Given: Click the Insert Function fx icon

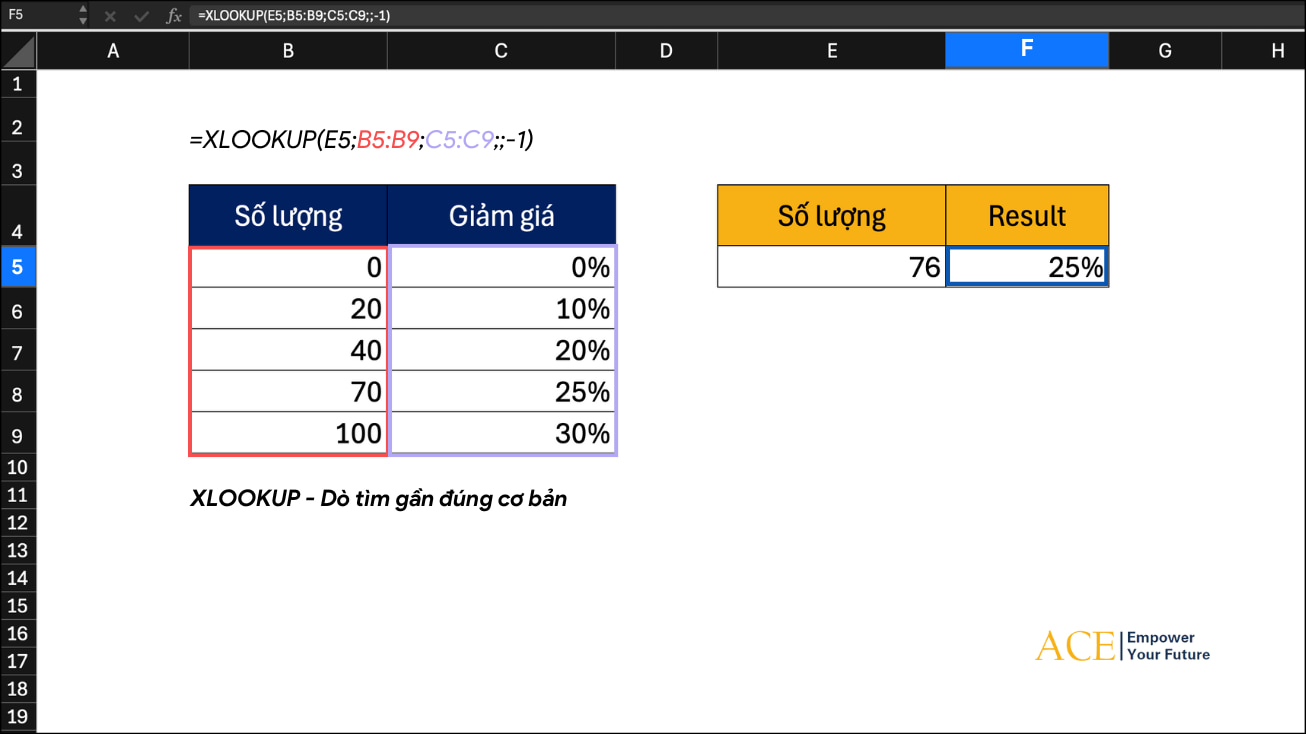Looking at the screenshot, I should [174, 16].
